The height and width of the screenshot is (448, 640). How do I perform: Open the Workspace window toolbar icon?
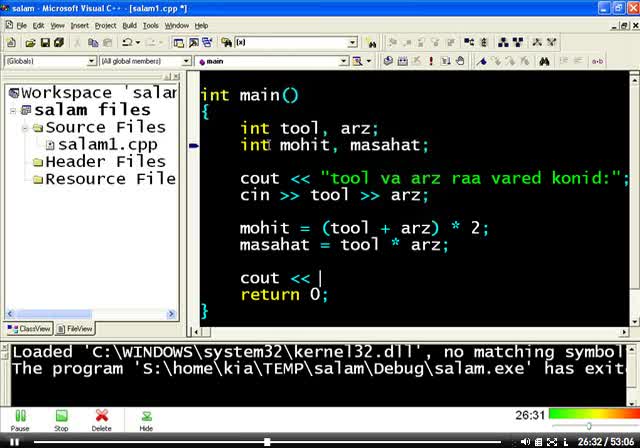(178, 42)
